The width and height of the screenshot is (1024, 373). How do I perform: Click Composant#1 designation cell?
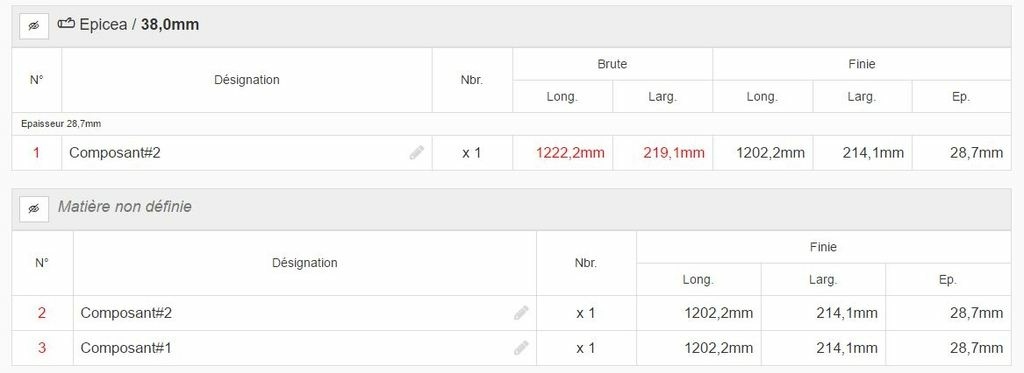click(x=304, y=348)
